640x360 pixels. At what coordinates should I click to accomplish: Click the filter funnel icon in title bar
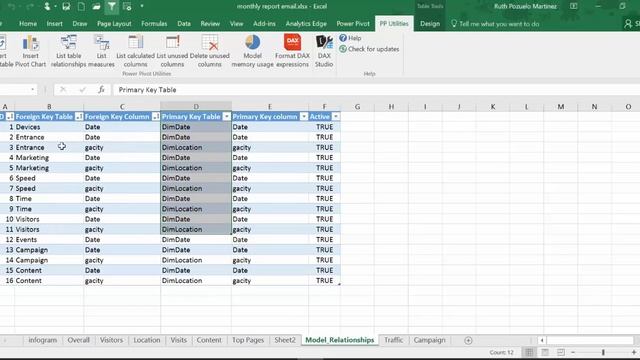111,7
